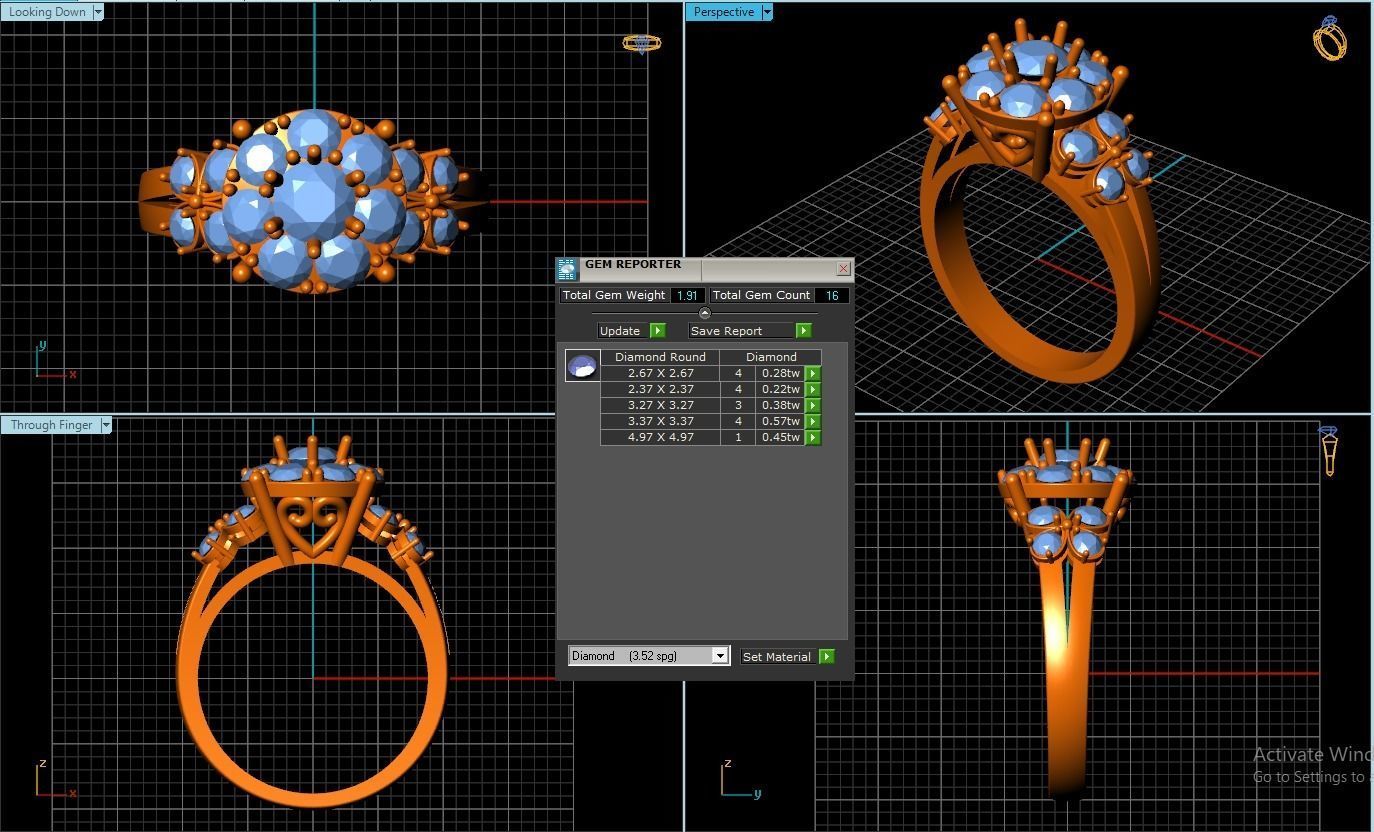Click the green arrow on the 0.57tw row
The height and width of the screenshot is (832, 1374).
coord(812,421)
